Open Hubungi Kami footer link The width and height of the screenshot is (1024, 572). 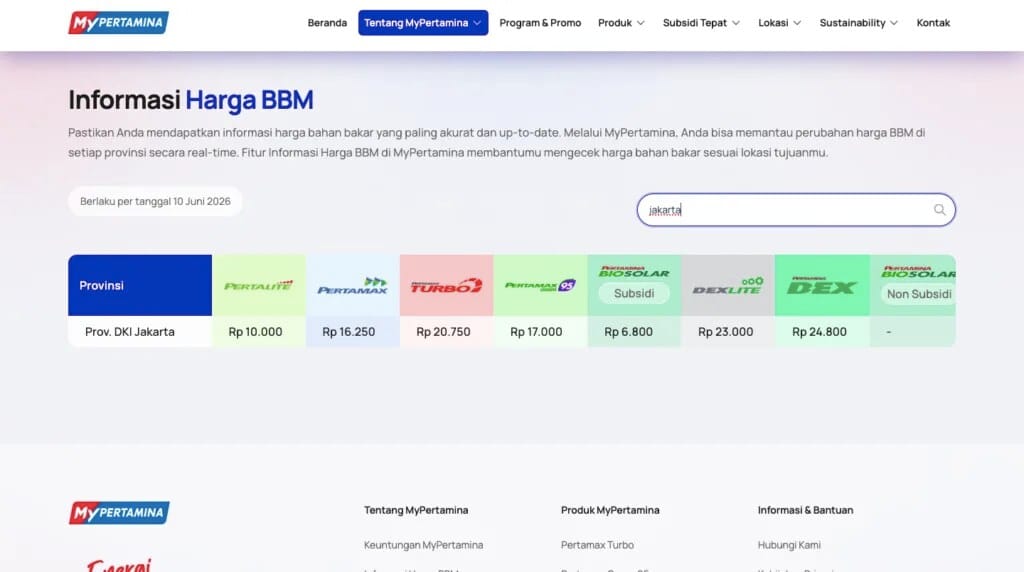click(x=789, y=545)
